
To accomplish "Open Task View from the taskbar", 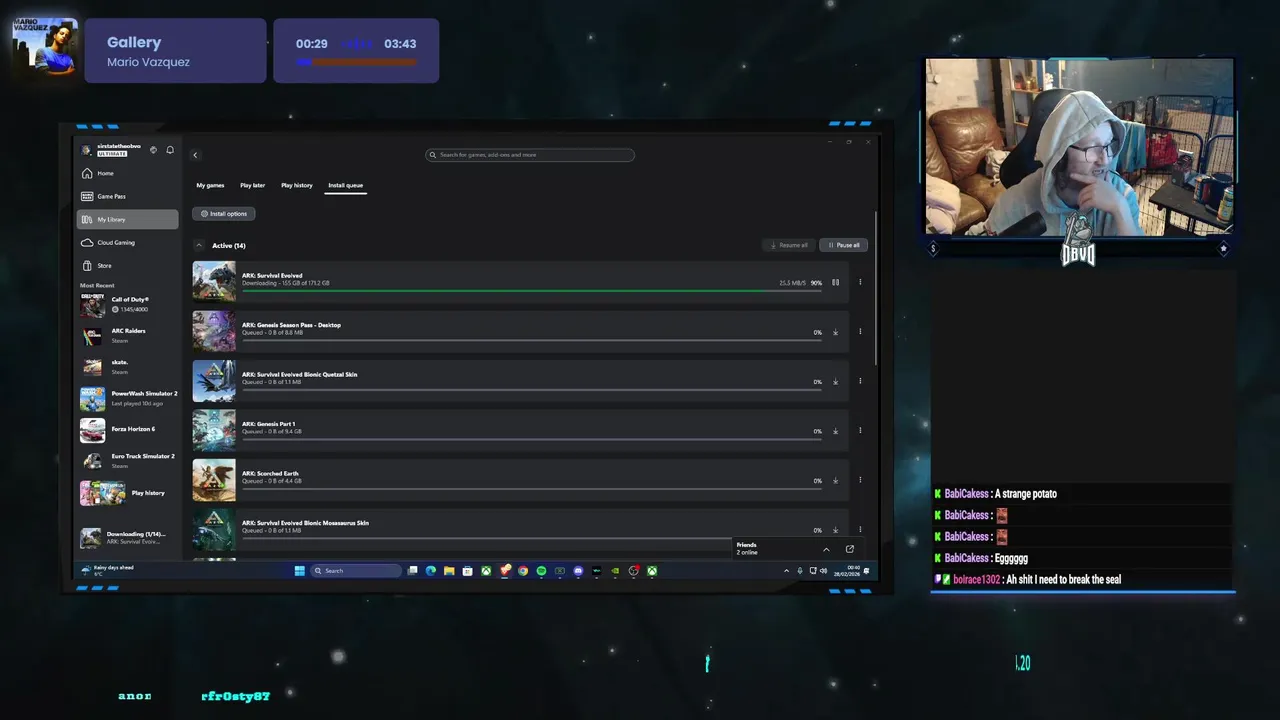I will pos(412,571).
